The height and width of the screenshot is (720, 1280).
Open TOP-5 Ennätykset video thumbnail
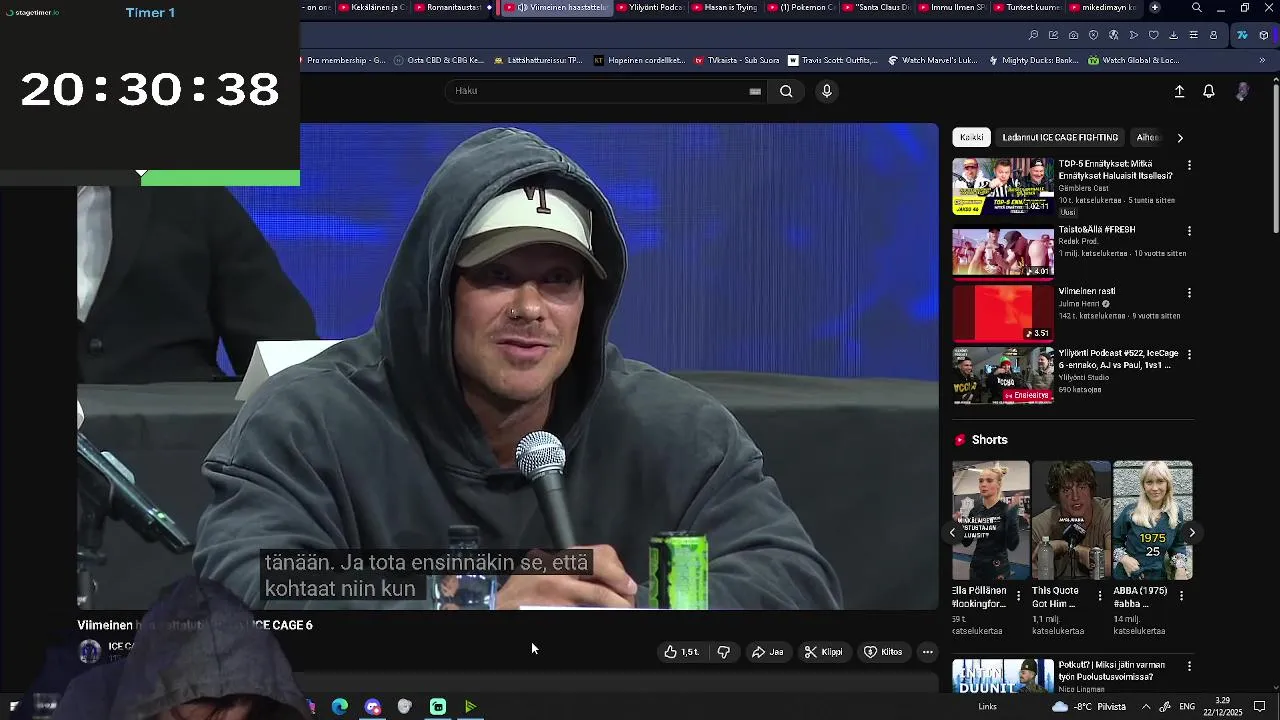click(x=1003, y=187)
